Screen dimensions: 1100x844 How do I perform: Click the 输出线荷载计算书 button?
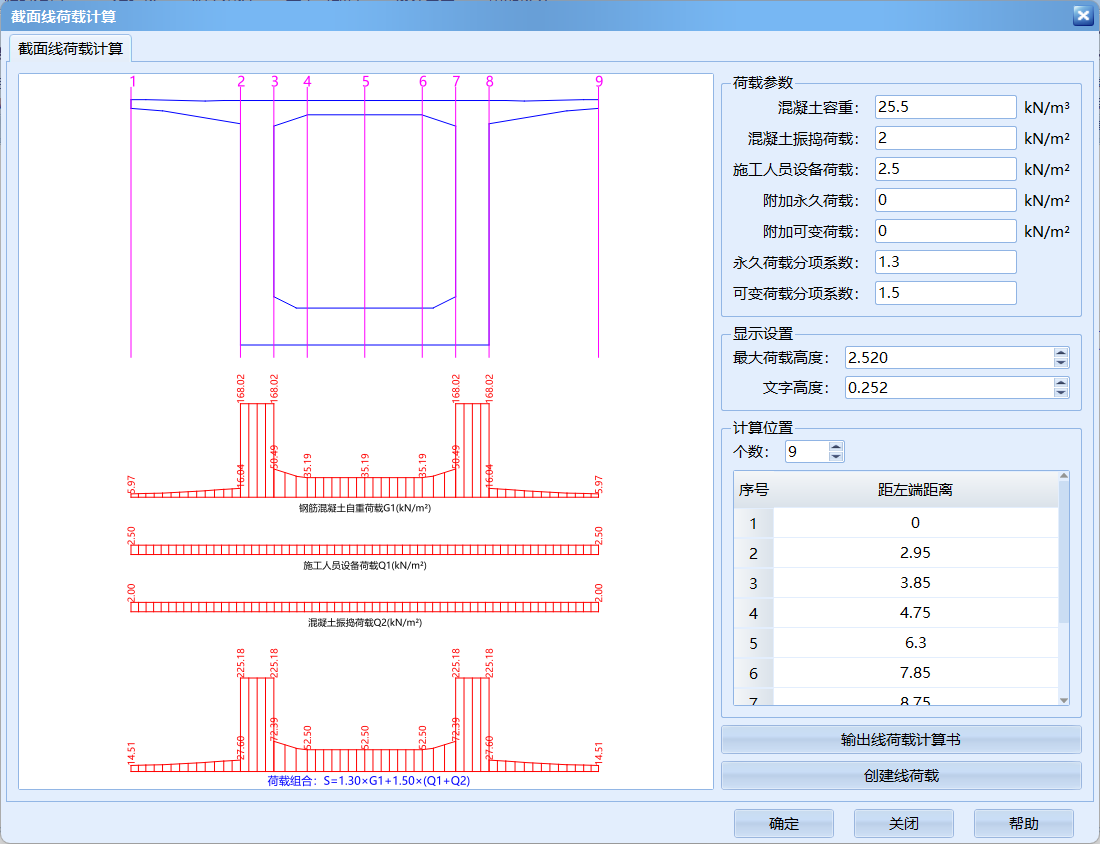coord(901,740)
